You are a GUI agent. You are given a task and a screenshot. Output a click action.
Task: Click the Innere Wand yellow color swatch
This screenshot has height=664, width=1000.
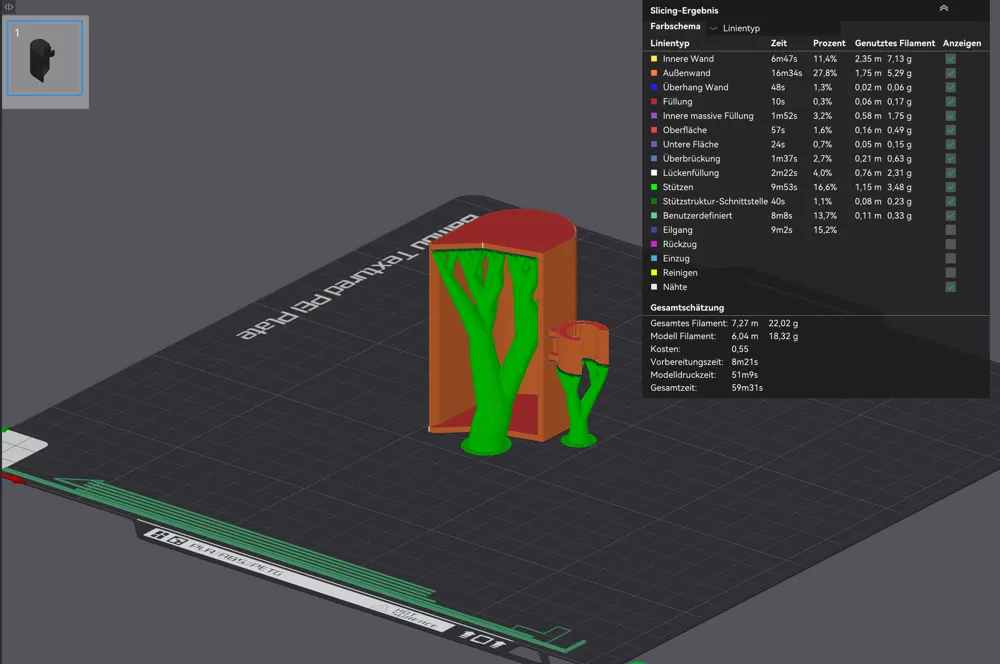654,59
